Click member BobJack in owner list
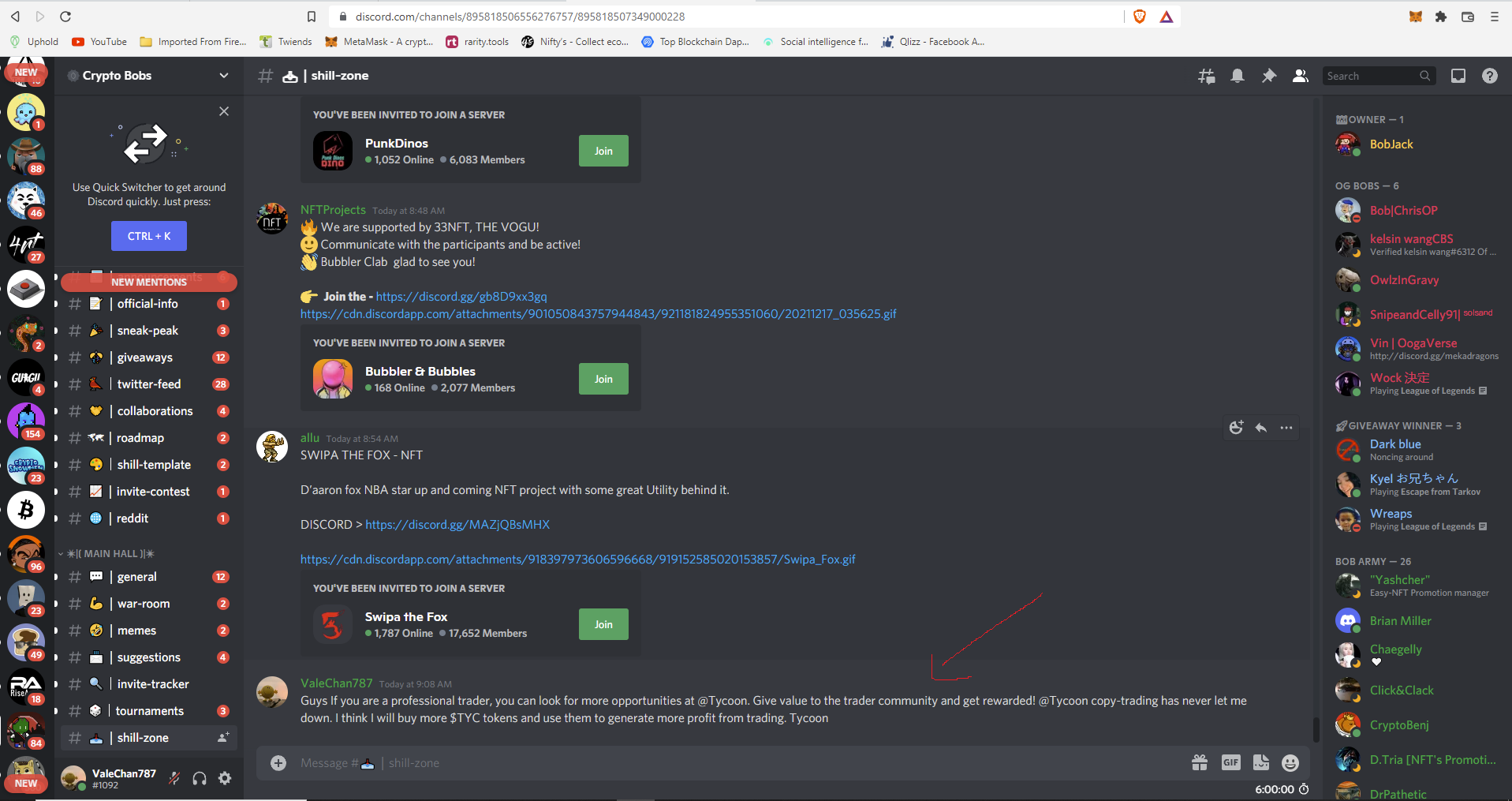The height and width of the screenshot is (801, 1512). 1391,144
